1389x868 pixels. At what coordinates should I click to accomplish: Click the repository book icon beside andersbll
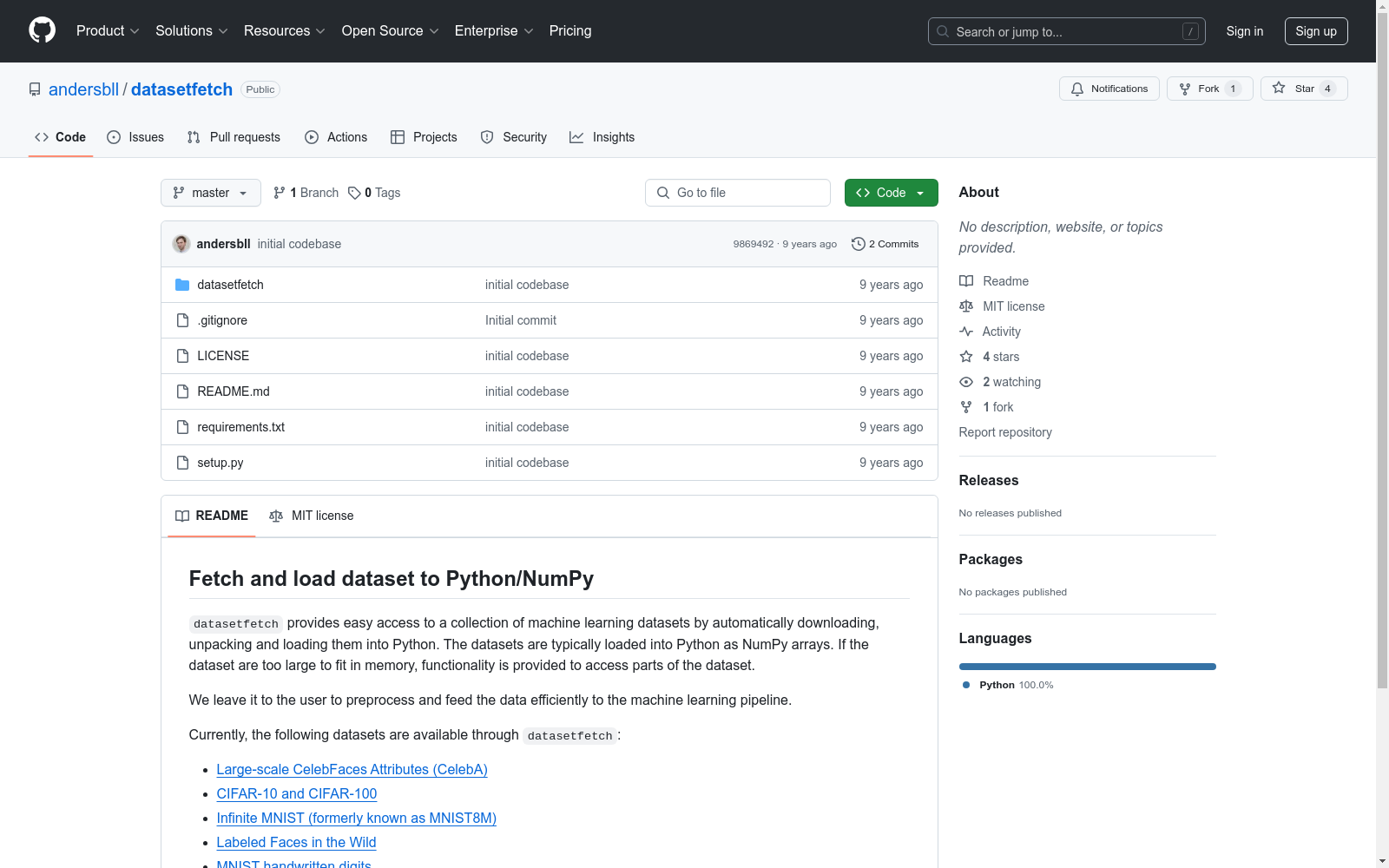tap(35, 89)
